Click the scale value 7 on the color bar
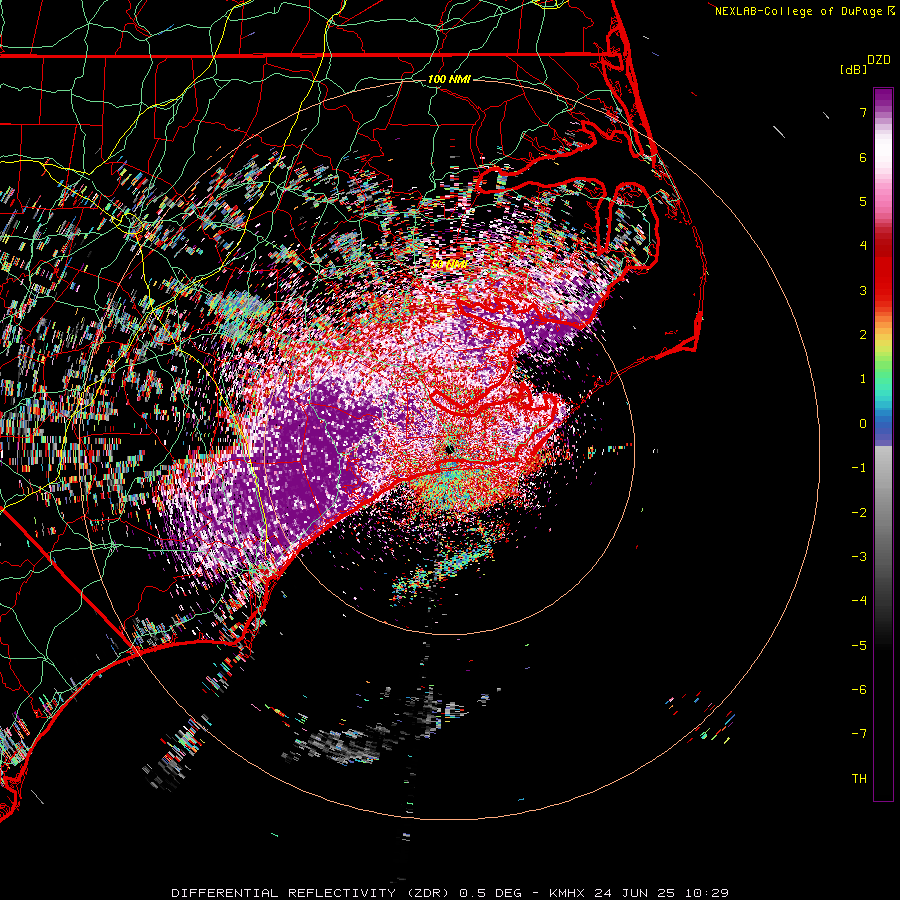This screenshot has height=900, width=900. (863, 112)
